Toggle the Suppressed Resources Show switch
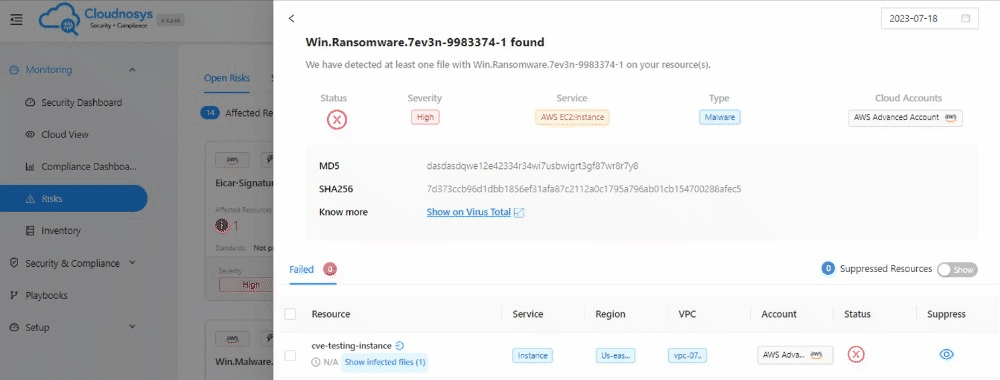 click(957, 270)
